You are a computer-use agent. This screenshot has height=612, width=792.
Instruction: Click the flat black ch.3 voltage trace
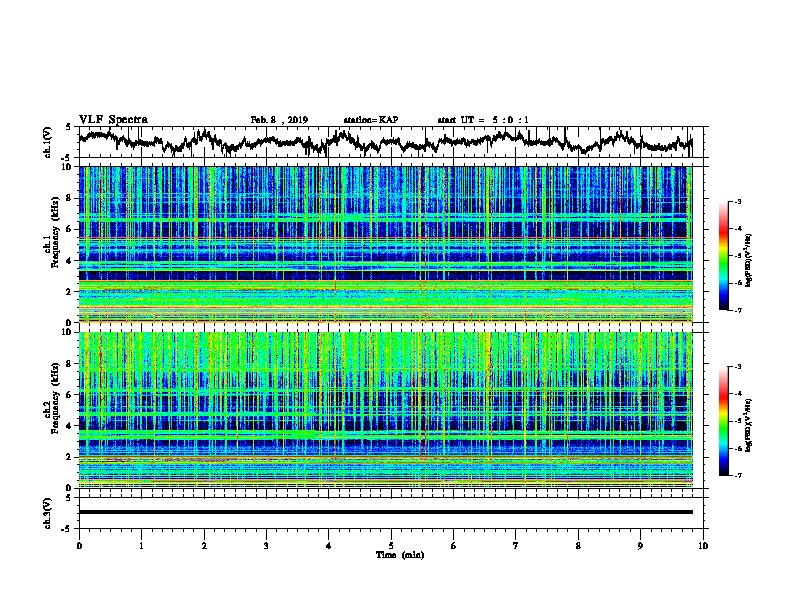tap(385, 512)
